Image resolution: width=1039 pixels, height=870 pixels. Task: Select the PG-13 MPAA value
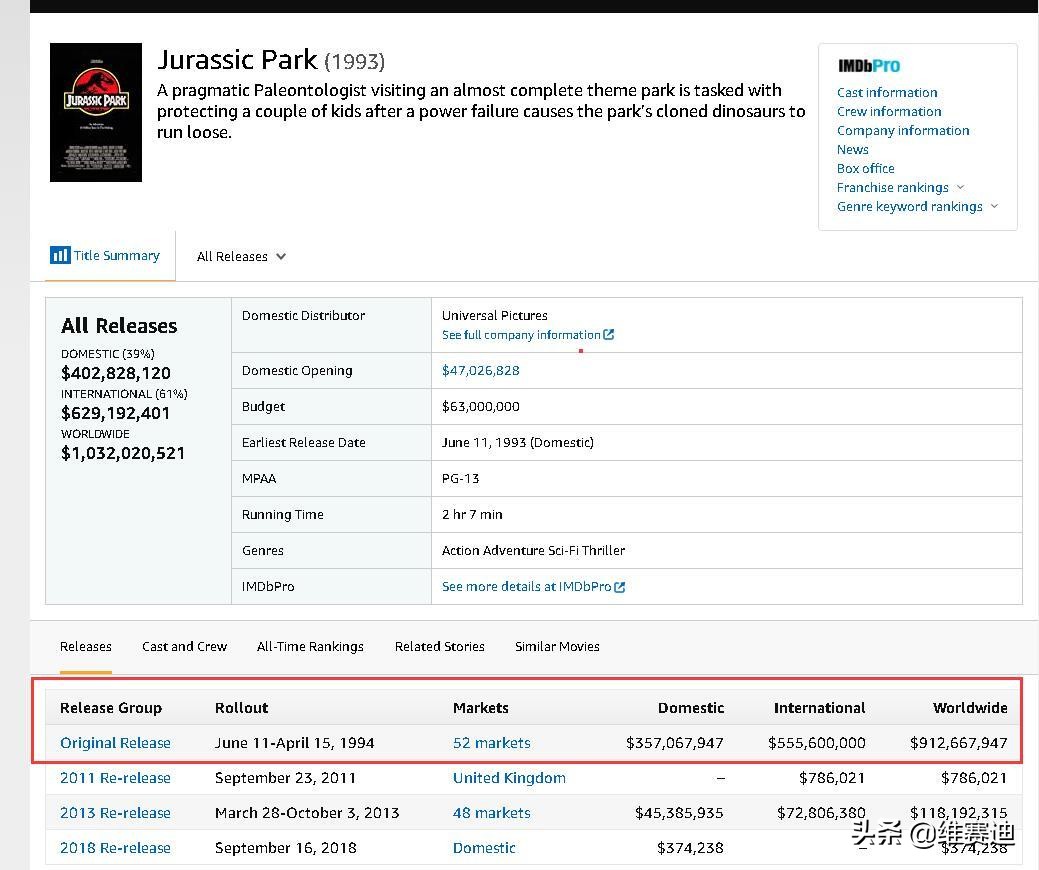pyautogui.click(x=461, y=478)
